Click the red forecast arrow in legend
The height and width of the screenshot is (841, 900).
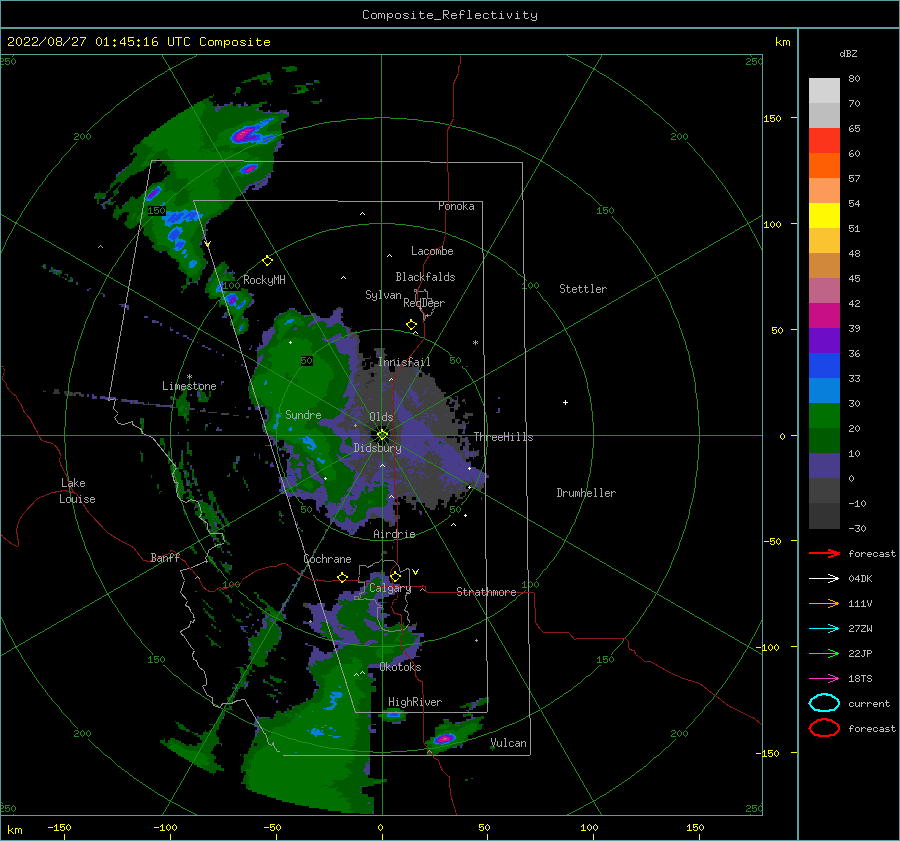(x=824, y=553)
